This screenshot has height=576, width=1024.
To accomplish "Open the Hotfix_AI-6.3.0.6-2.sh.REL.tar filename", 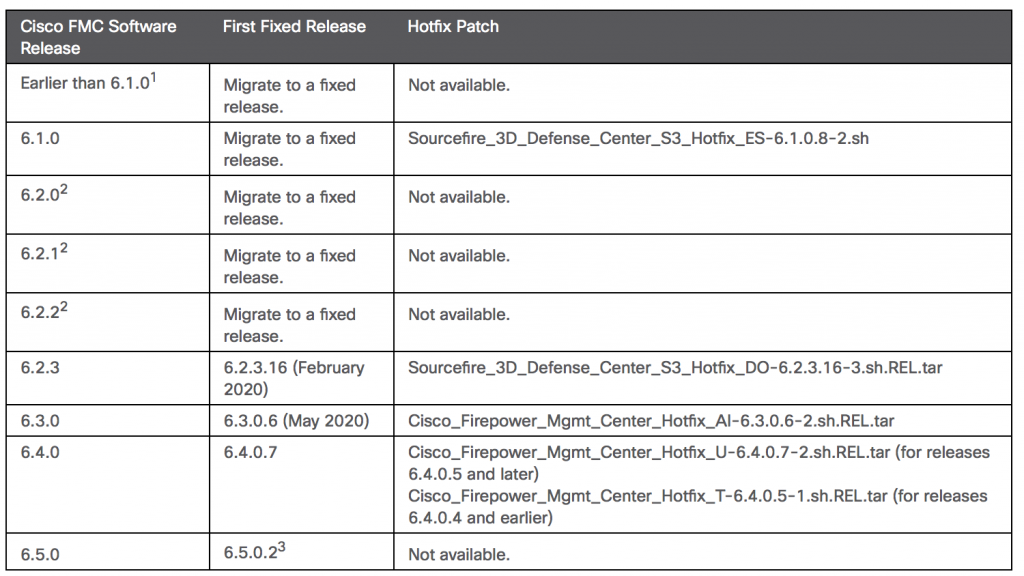I will tap(651, 421).
